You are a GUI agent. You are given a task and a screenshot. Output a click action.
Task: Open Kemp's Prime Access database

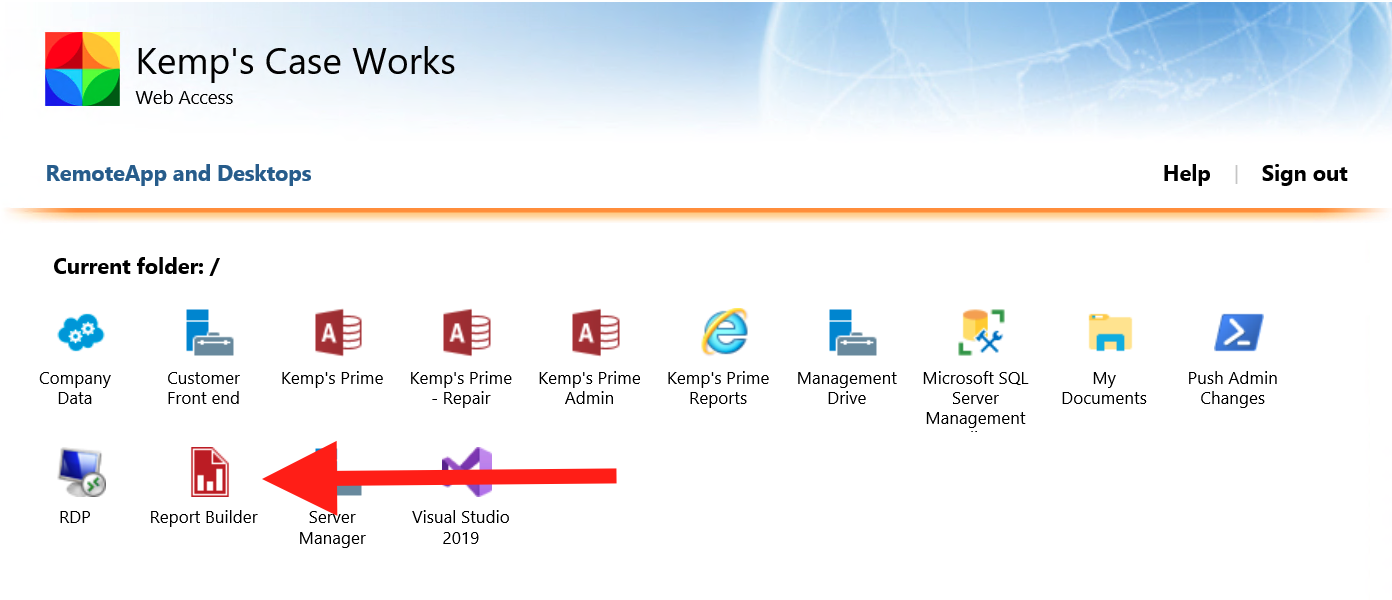pyautogui.click(x=332, y=334)
